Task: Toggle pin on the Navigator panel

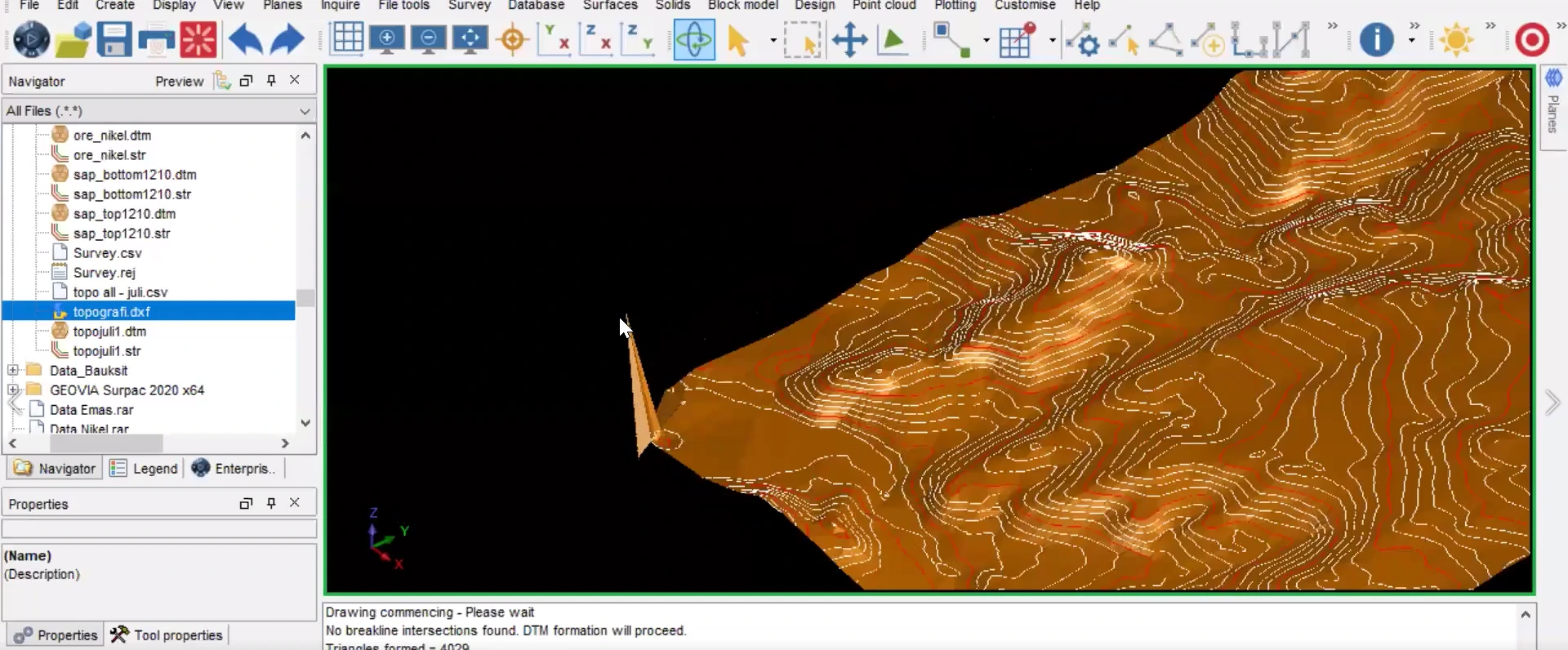Action: coord(271,80)
